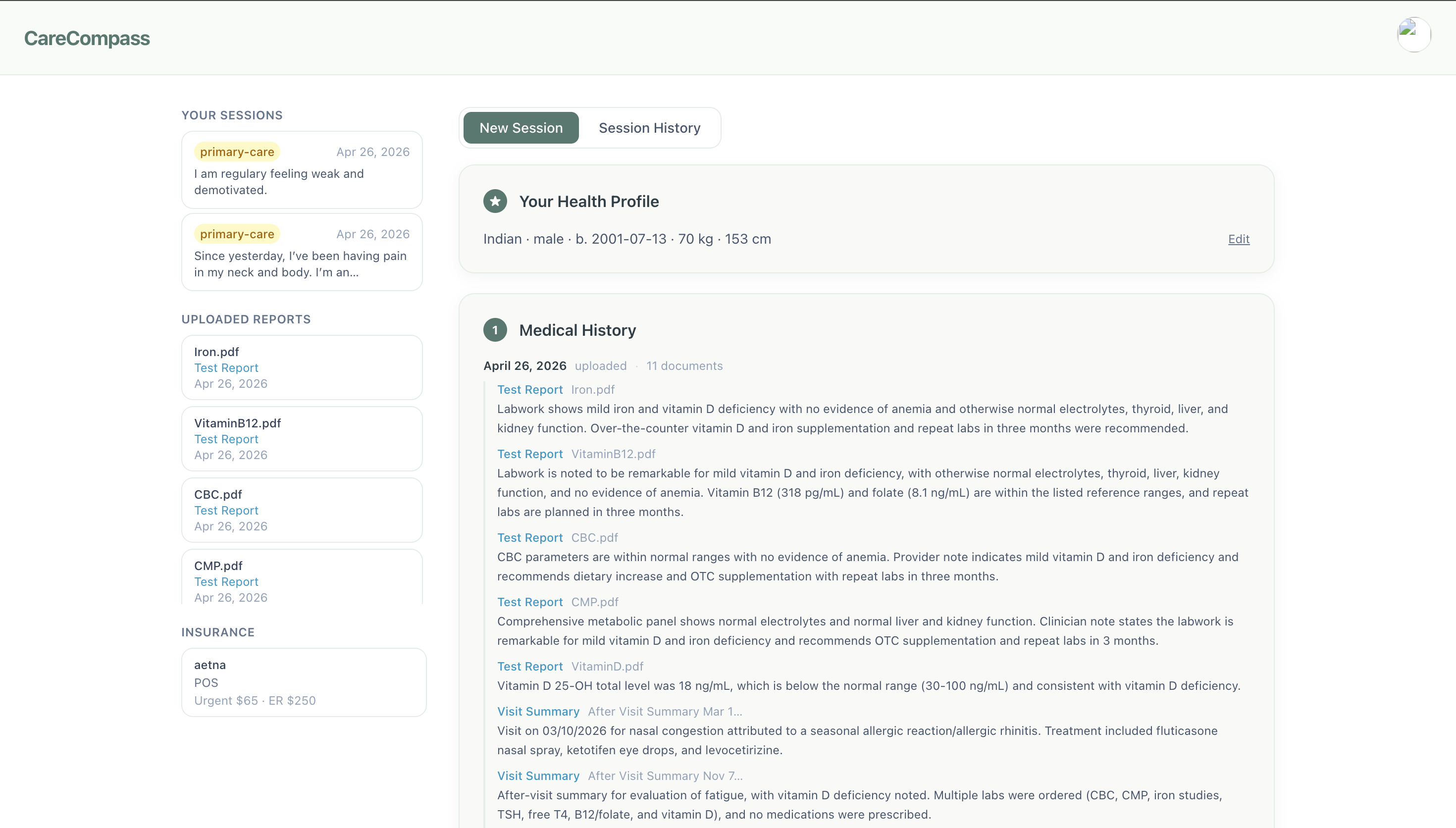This screenshot has height=828, width=1456.
Task: Click the numbered badge next to Medical History
Action: (495, 330)
